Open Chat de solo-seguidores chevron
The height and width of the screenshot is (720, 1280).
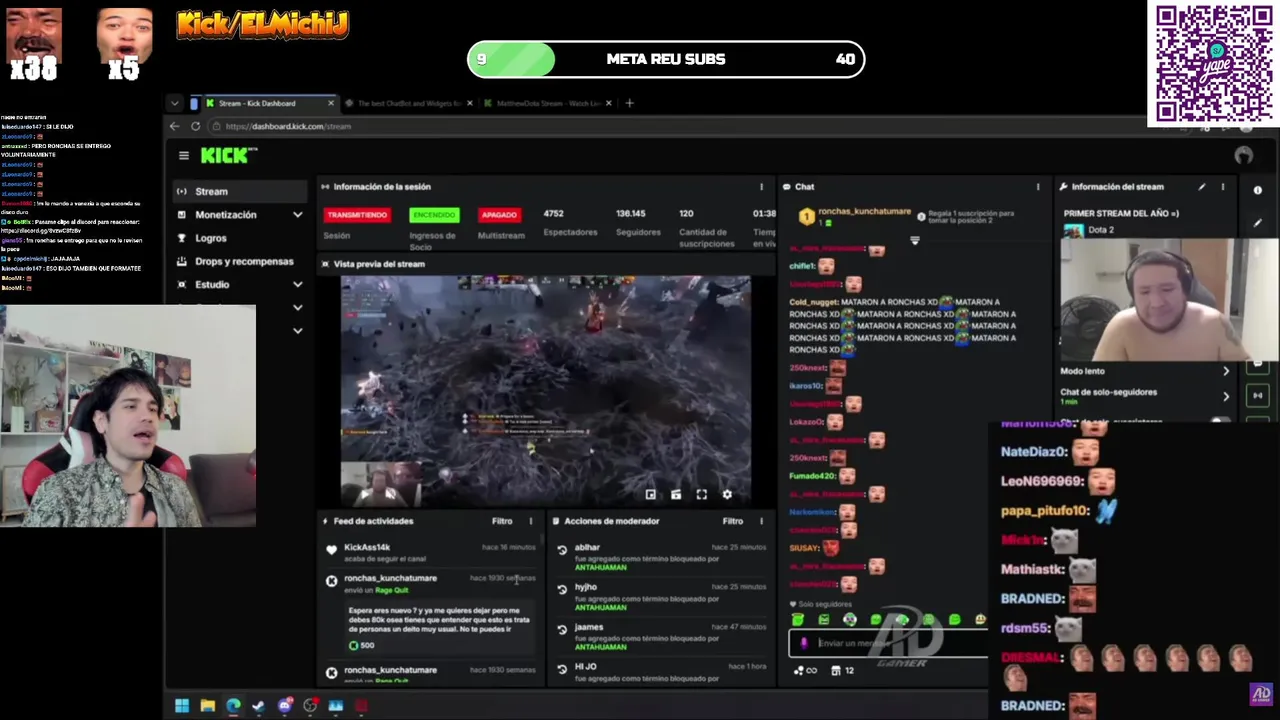click(1226, 396)
